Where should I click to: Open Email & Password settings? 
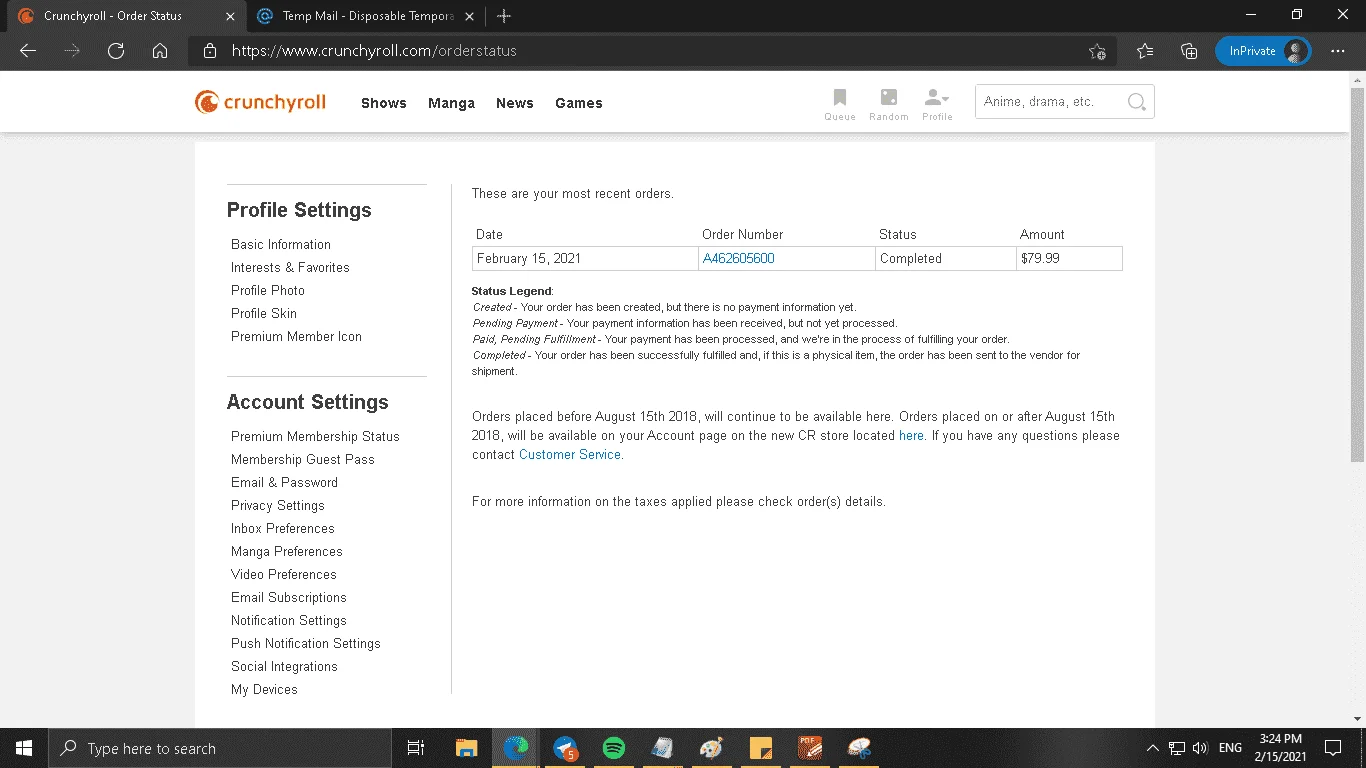284,482
